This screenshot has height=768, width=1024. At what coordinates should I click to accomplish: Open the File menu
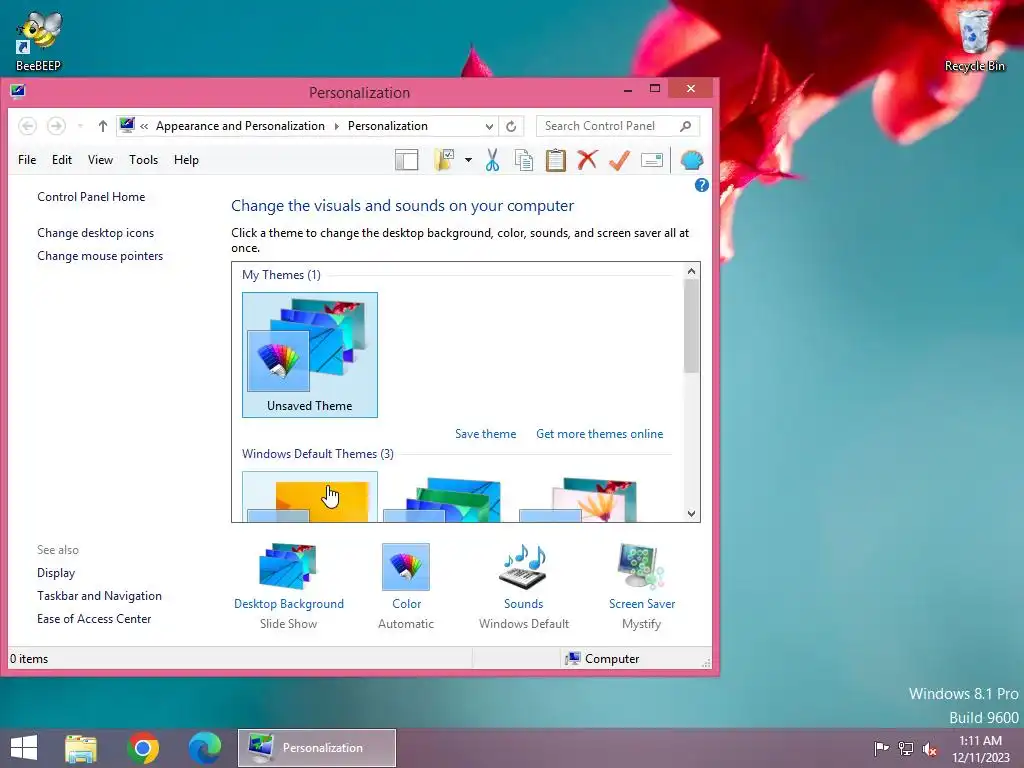27,160
